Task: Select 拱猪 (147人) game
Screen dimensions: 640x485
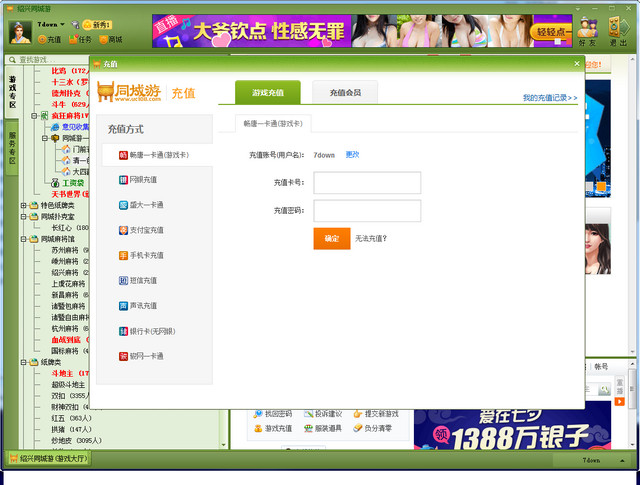Action: pos(71,429)
